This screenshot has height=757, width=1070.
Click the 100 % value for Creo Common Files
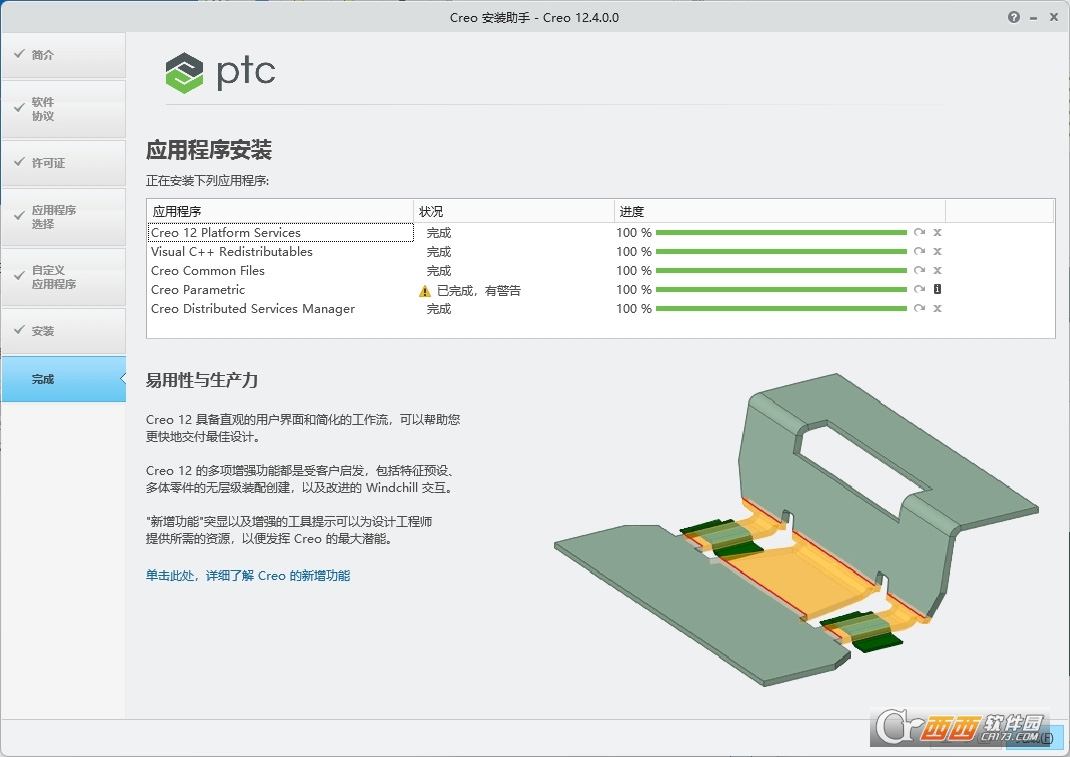click(x=634, y=270)
